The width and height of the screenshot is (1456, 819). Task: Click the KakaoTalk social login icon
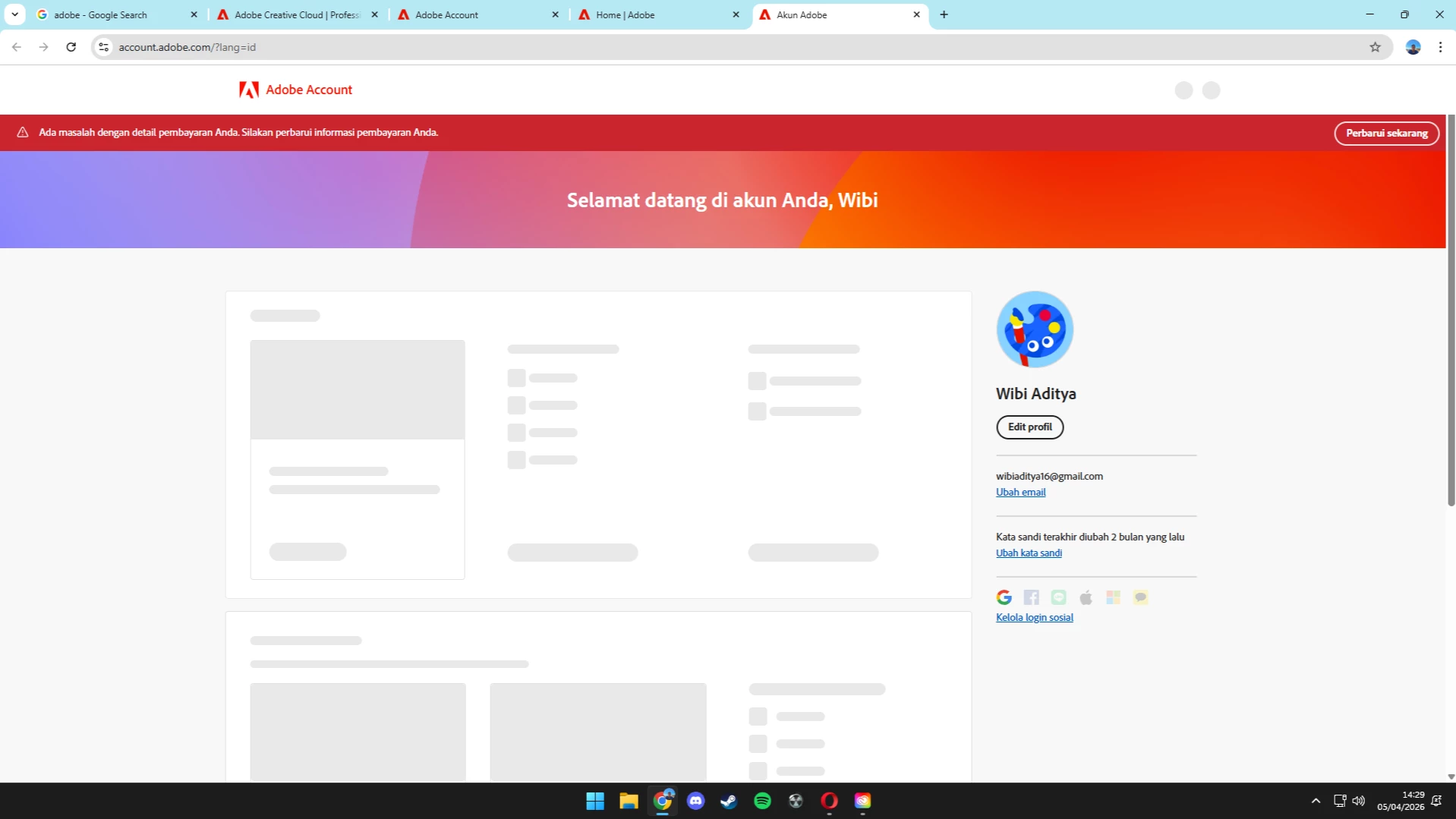pyautogui.click(x=1140, y=597)
